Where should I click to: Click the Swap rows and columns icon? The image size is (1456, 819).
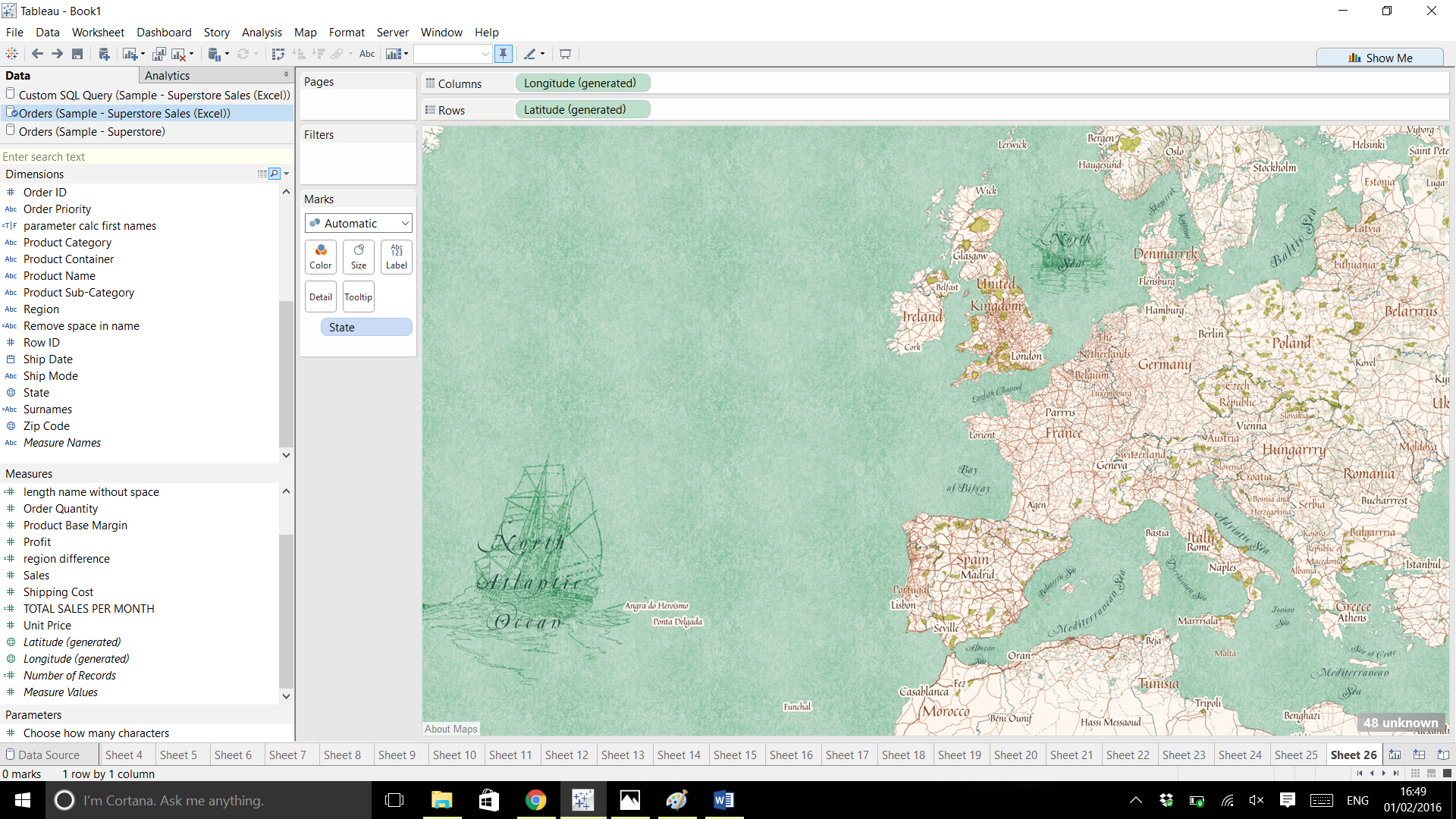pos(278,54)
